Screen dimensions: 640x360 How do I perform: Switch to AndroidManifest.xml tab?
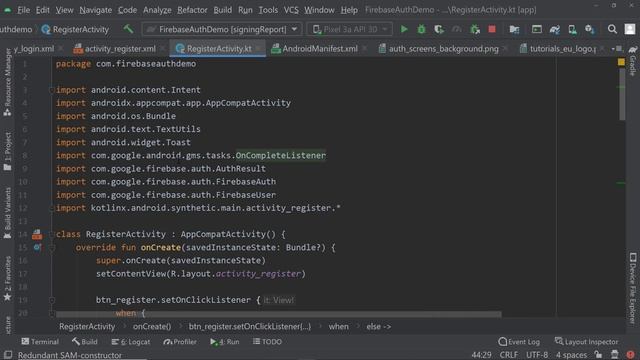(315, 49)
